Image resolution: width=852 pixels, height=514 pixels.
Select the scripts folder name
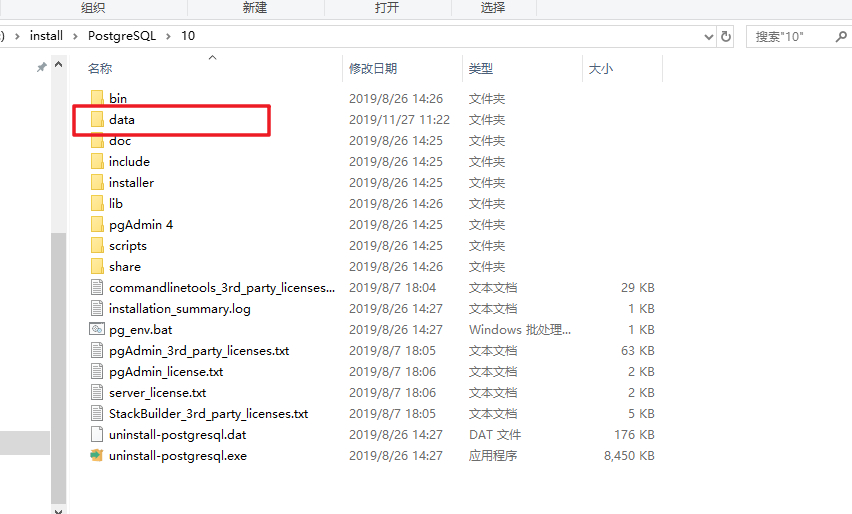coord(128,246)
